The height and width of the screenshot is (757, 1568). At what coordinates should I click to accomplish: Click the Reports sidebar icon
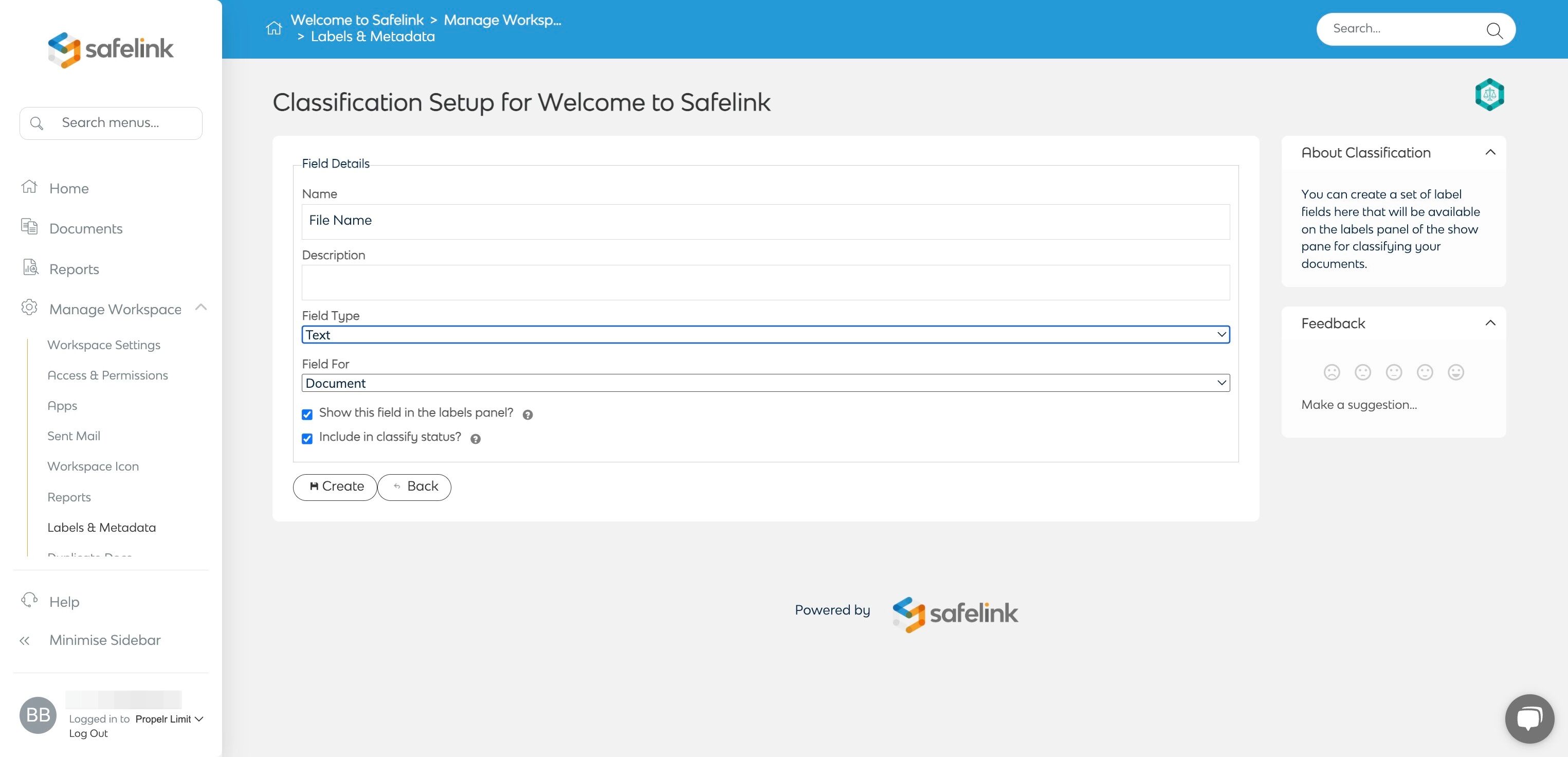[x=30, y=267]
